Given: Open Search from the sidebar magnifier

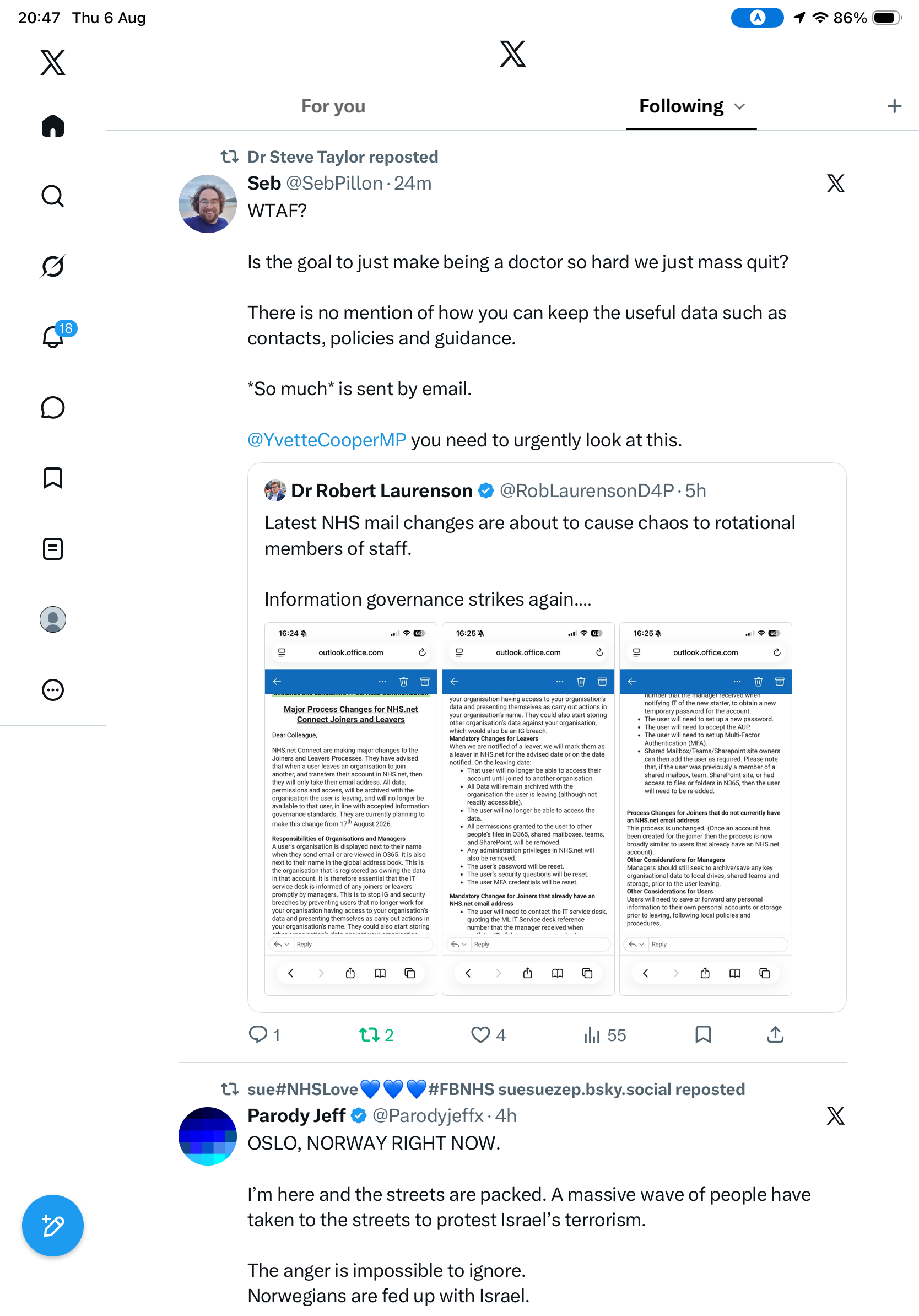Looking at the screenshot, I should 53,196.
